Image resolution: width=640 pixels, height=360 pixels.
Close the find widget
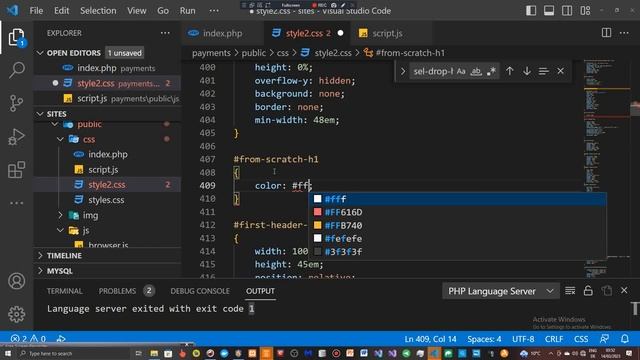(x=561, y=71)
